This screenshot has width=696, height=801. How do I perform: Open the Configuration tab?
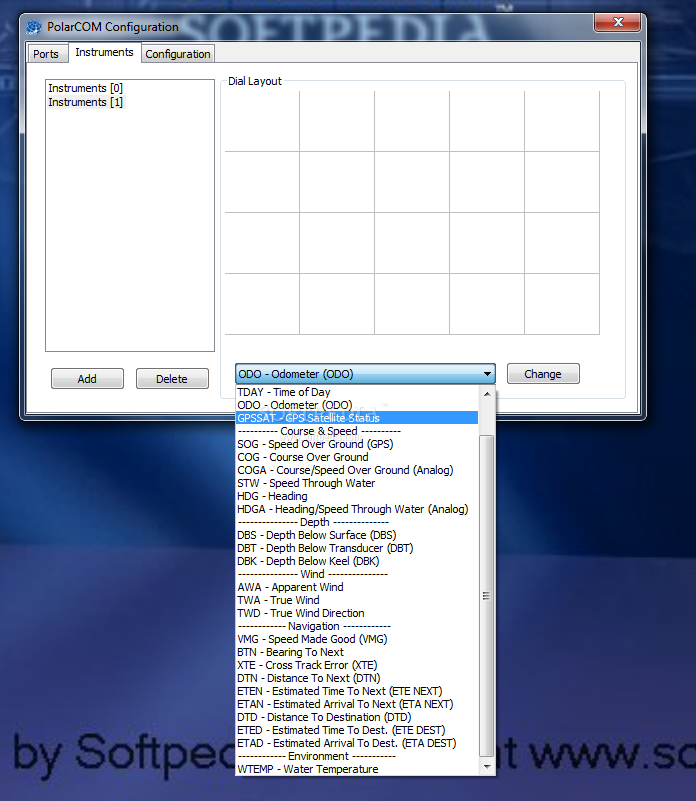point(178,54)
